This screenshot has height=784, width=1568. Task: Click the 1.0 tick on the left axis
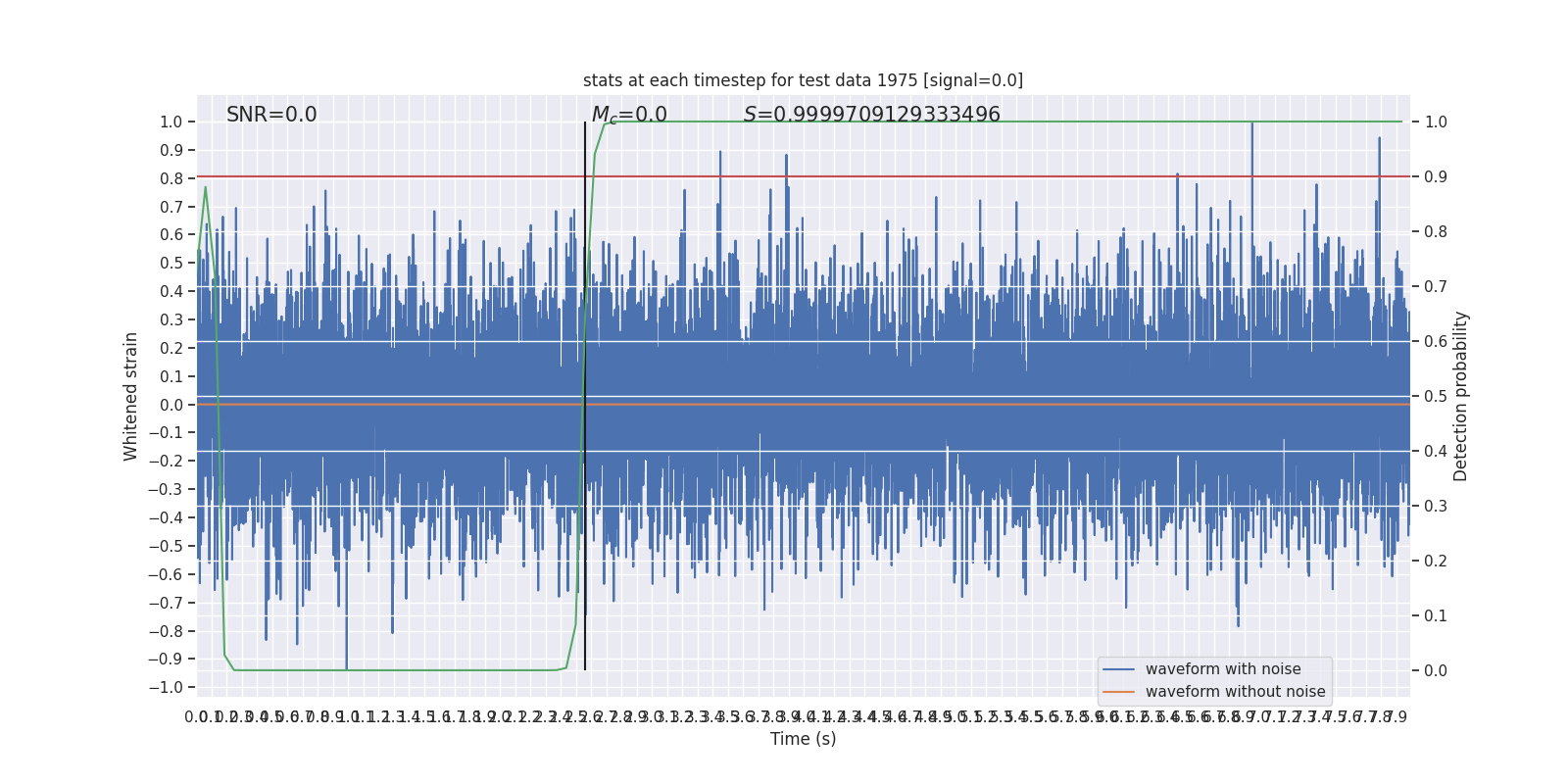coord(171,122)
